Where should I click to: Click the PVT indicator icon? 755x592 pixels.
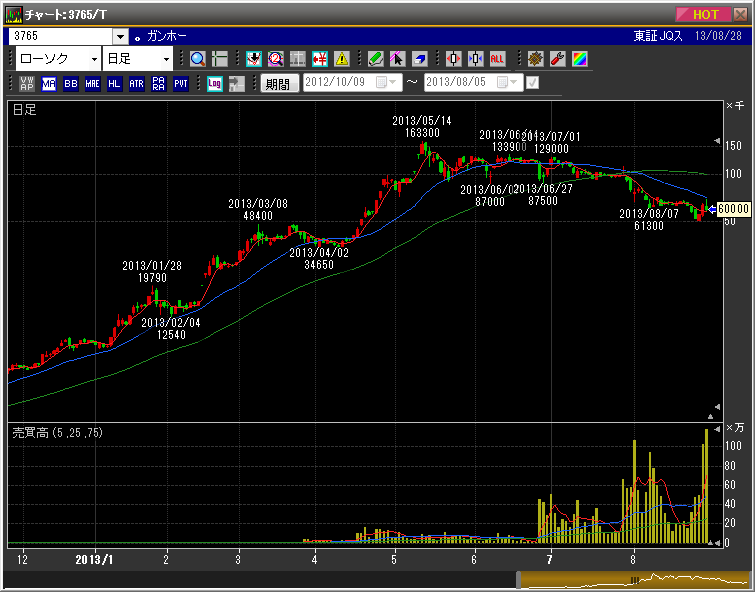point(181,84)
